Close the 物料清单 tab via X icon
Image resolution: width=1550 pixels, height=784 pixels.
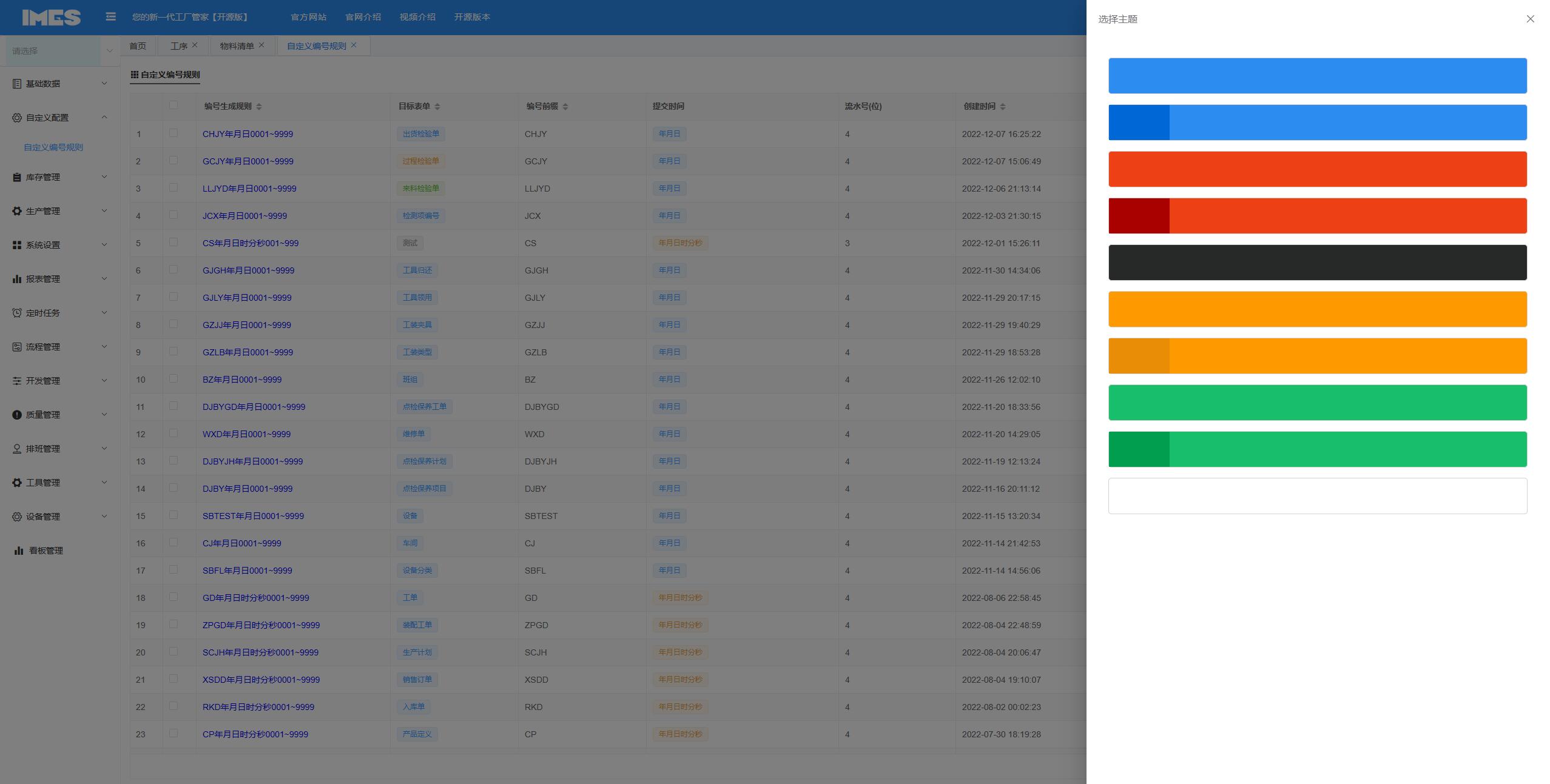pyautogui.click(x=261, y=45)
